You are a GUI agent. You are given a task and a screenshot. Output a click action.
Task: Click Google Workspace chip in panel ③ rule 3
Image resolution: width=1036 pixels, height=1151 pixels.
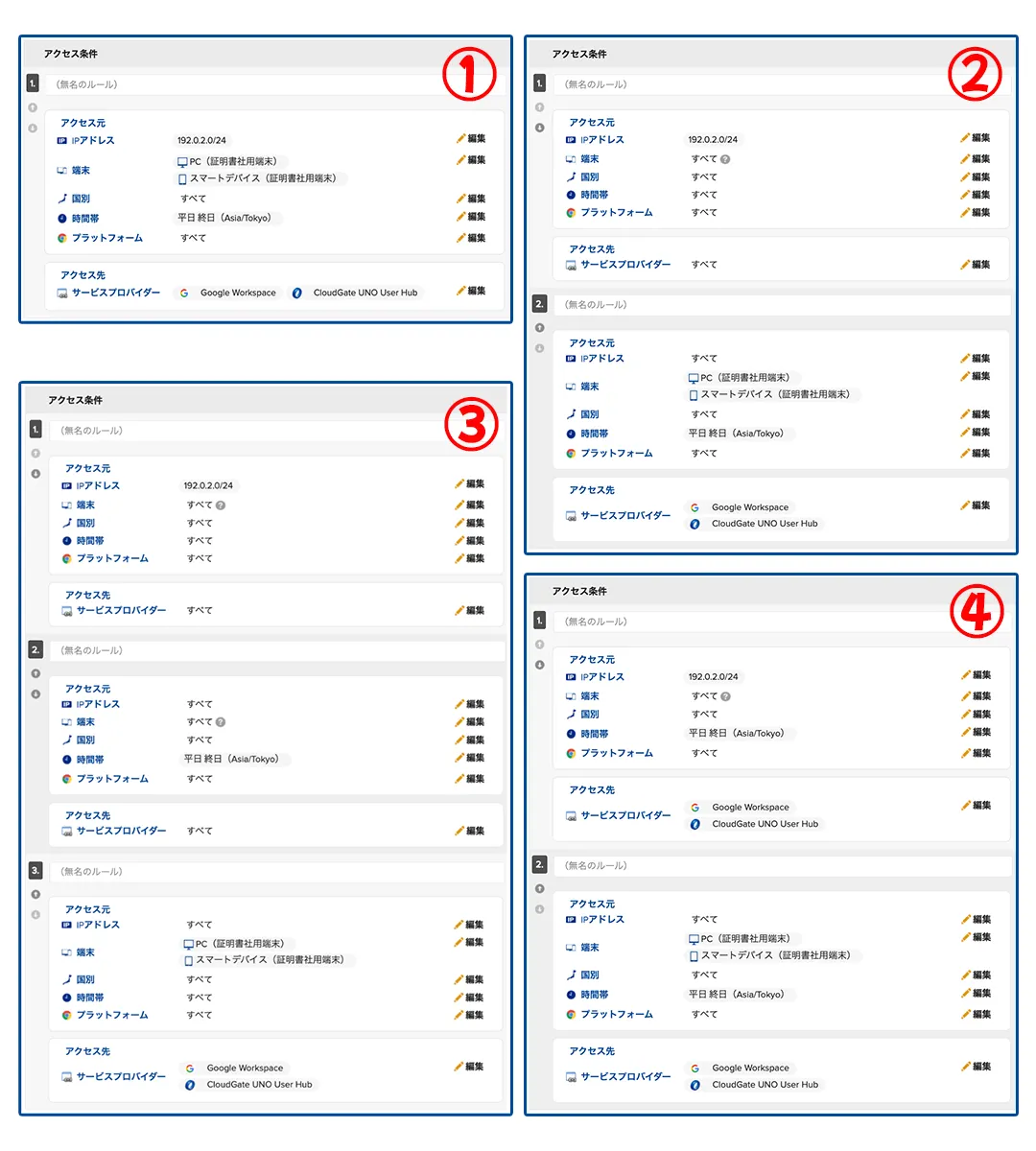click(236, 1068)
